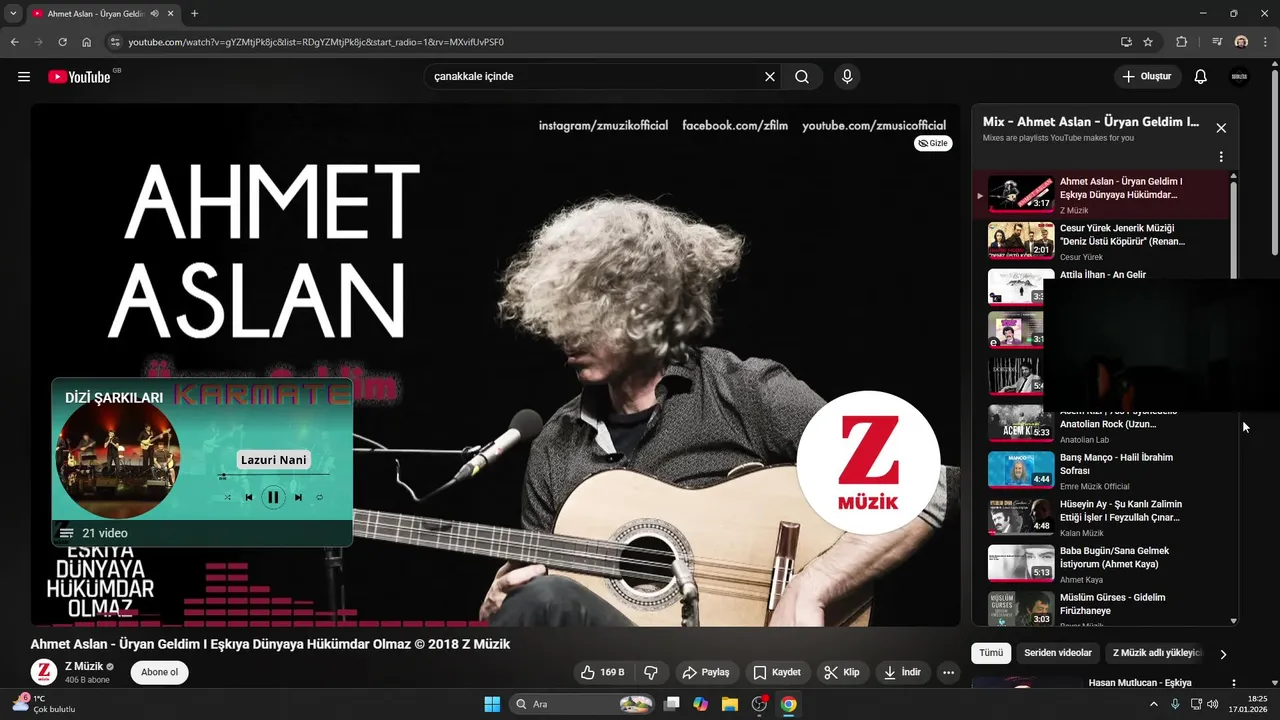This screenshot has width=1280, height=720.
Task: Create a clip with Klip
Action: (x=842, y=672)
